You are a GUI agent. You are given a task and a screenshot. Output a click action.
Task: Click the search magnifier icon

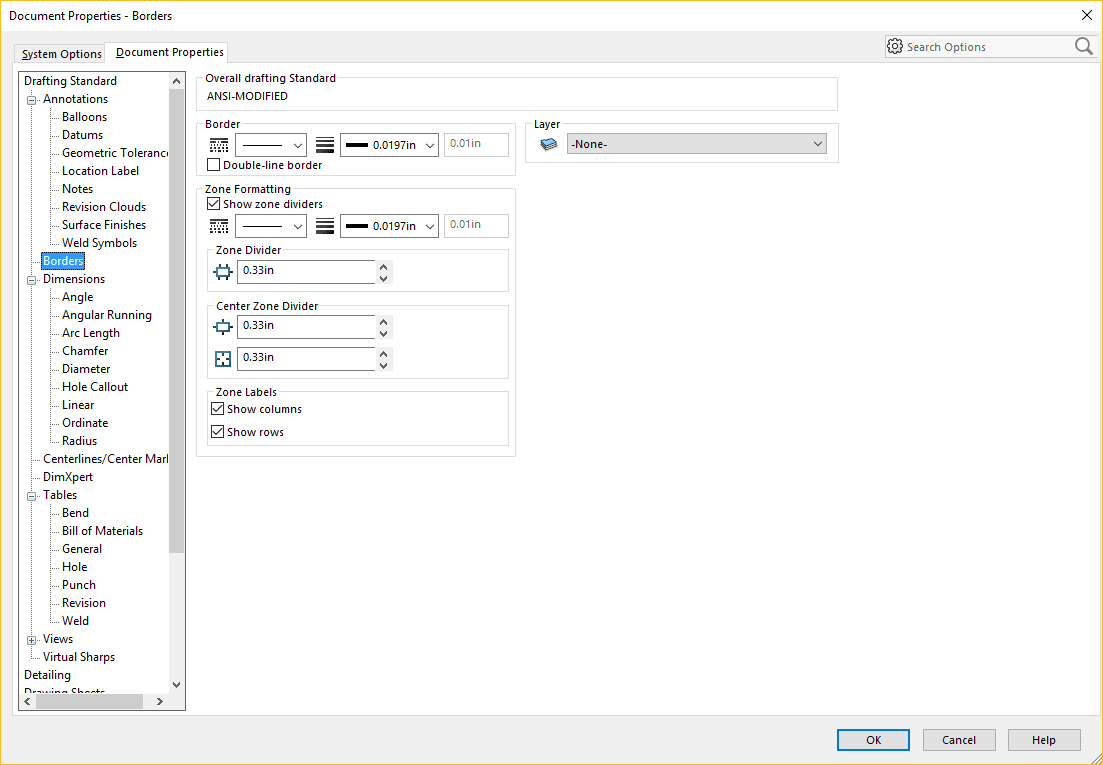(1083, 47)
